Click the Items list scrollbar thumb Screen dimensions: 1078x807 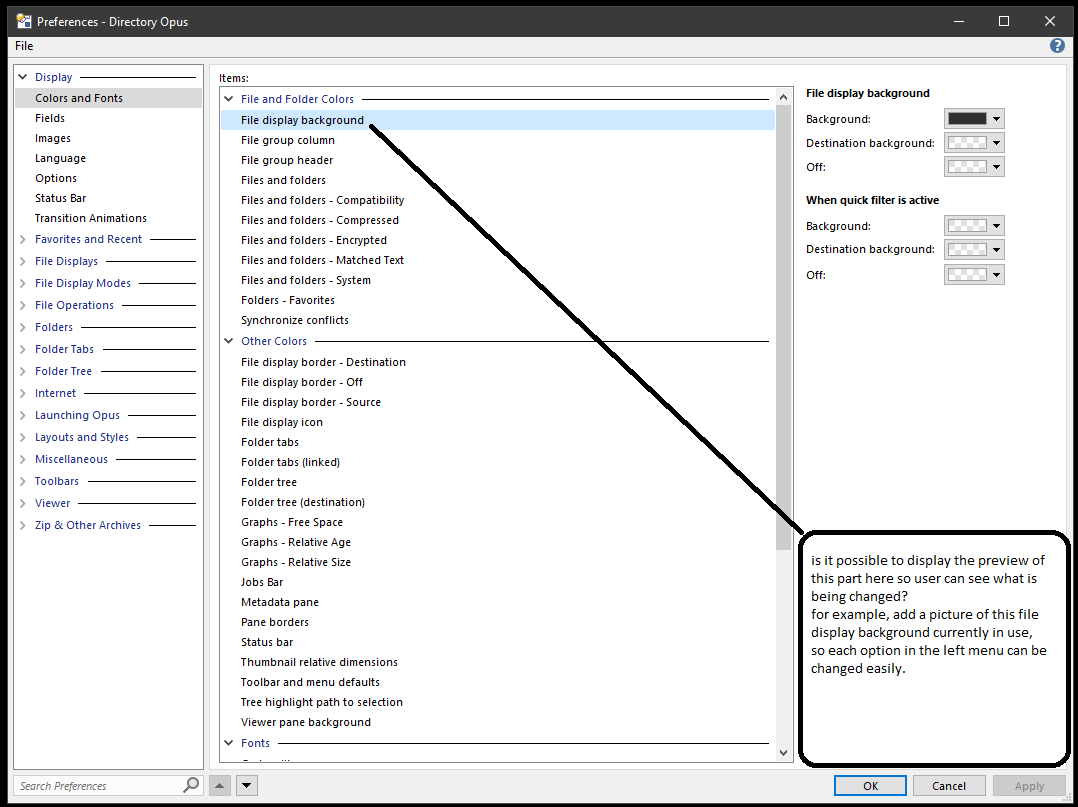(x=784, y=328)
